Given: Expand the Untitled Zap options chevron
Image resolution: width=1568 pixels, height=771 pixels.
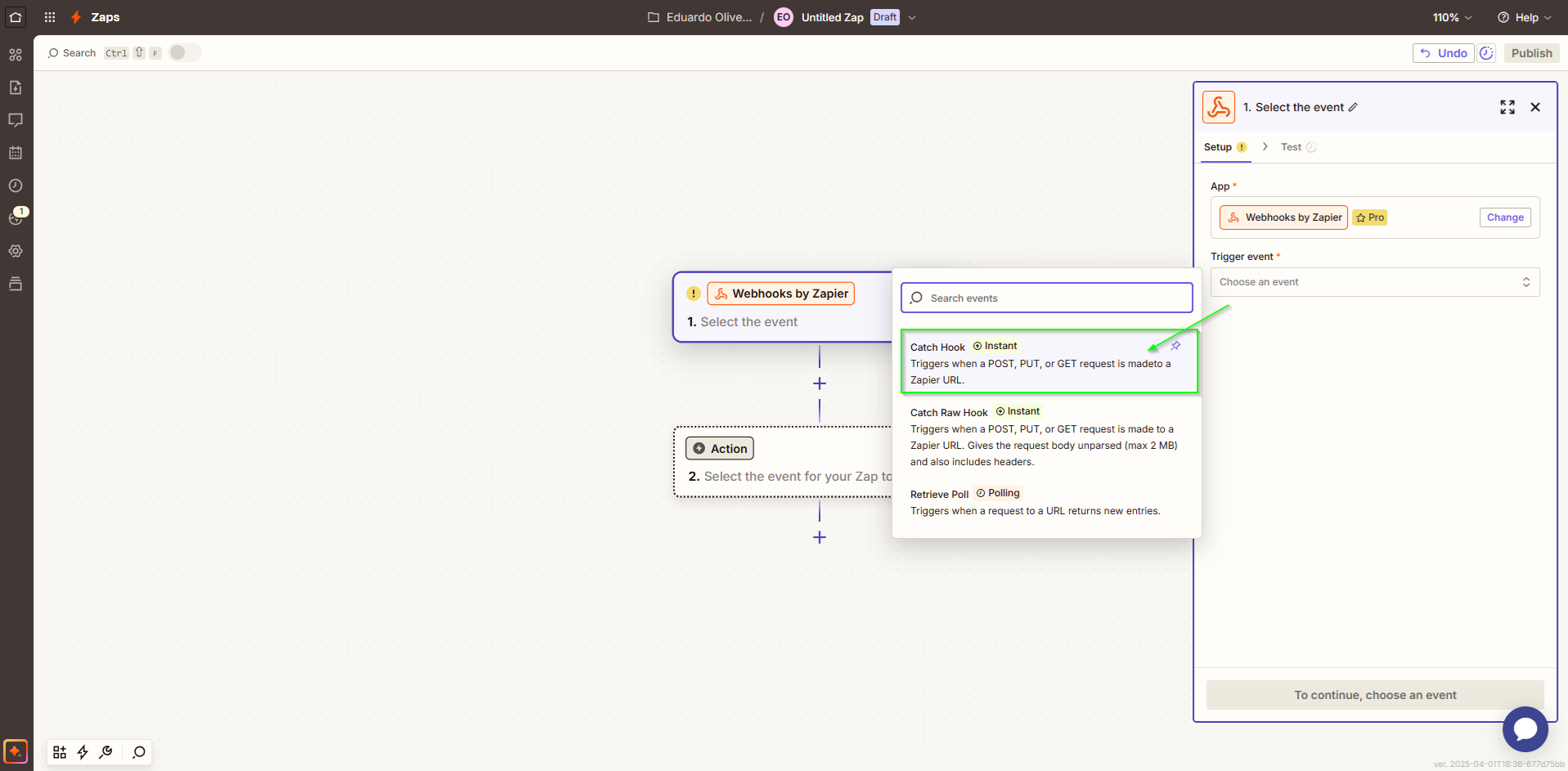Looking at the screenshot, I should pos(912,17).
